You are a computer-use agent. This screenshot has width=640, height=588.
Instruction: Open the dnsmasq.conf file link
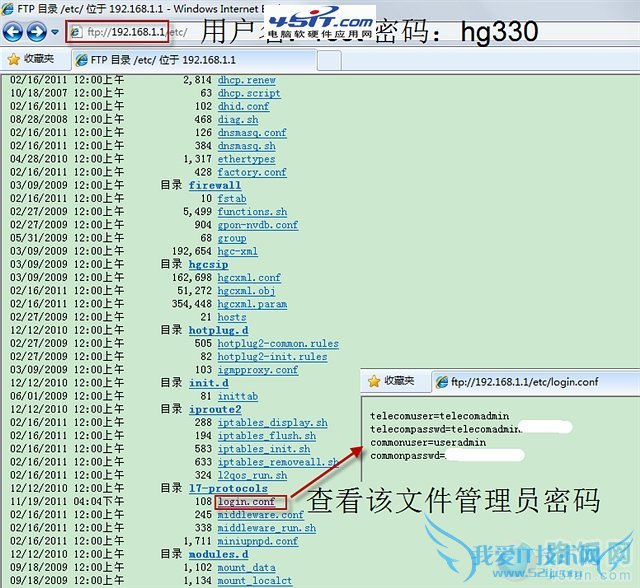click(x=252, y=133)
